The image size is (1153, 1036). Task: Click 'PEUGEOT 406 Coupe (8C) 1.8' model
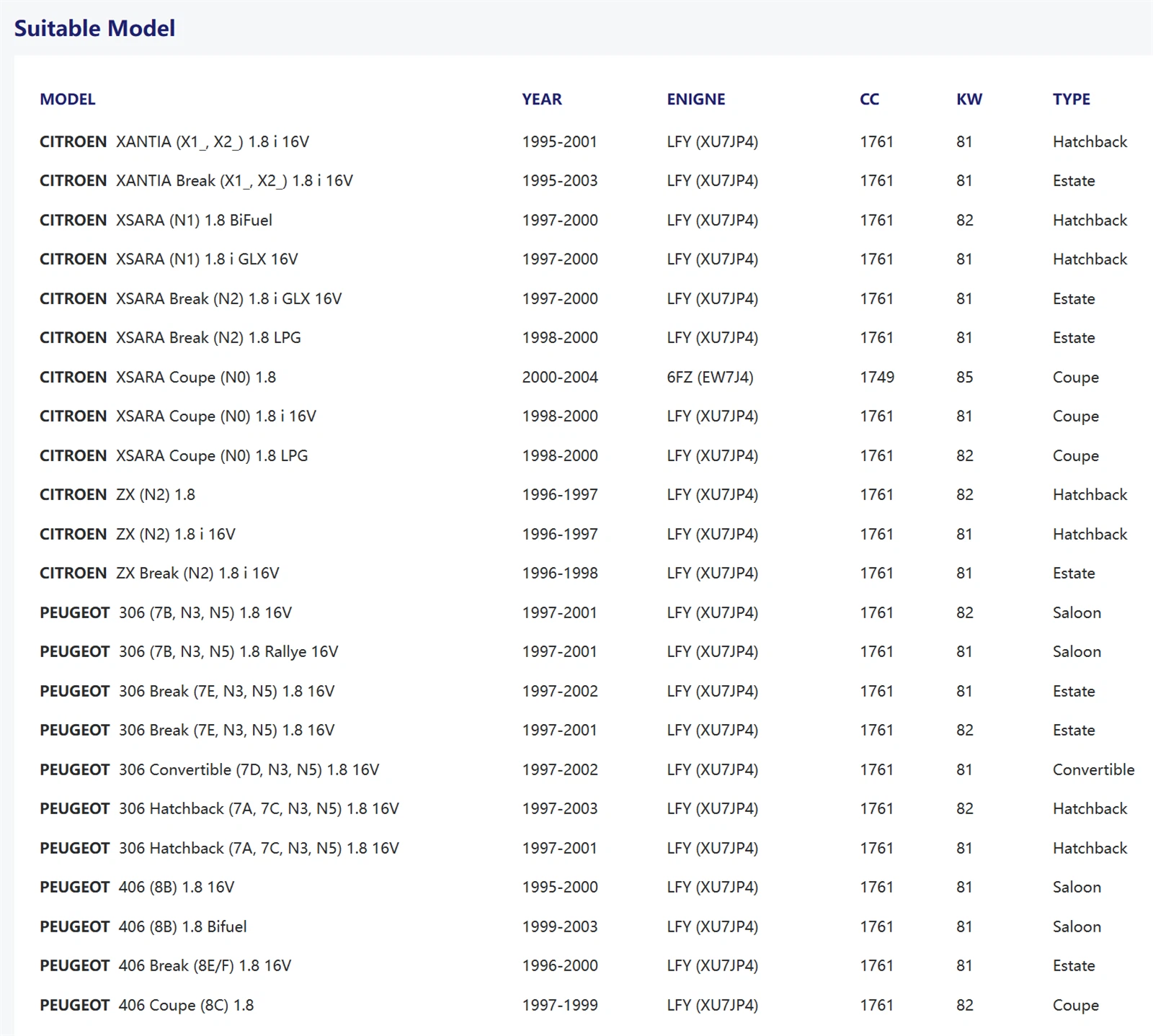click(x=147, y=1006)
